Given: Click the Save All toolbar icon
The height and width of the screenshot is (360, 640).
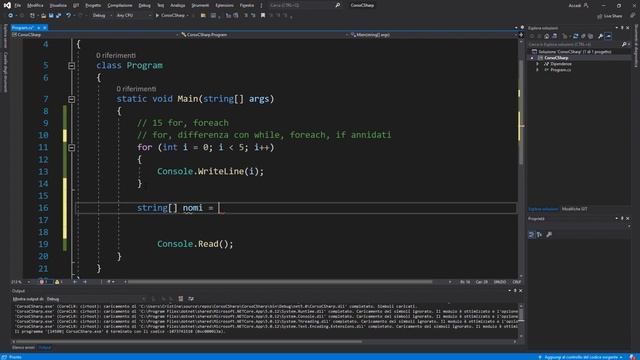Looking at the screenshot, I should coord(58,16).
